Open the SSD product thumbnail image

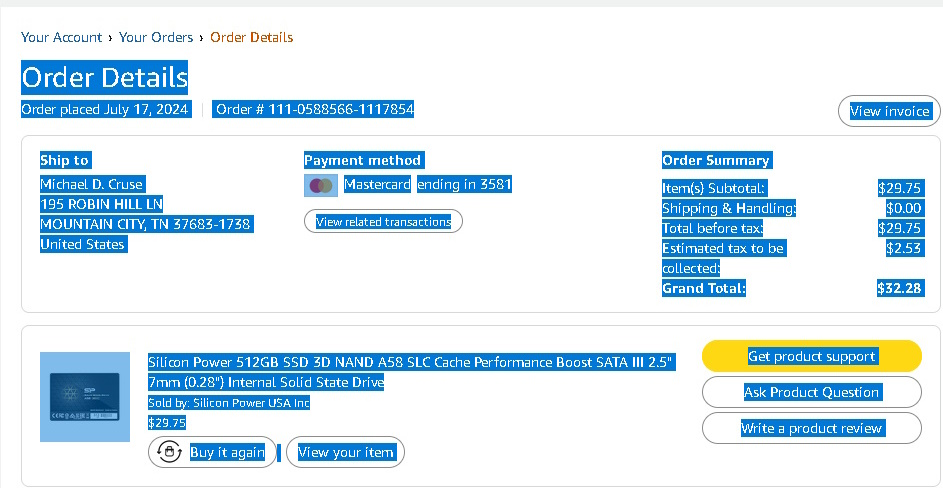85,397
